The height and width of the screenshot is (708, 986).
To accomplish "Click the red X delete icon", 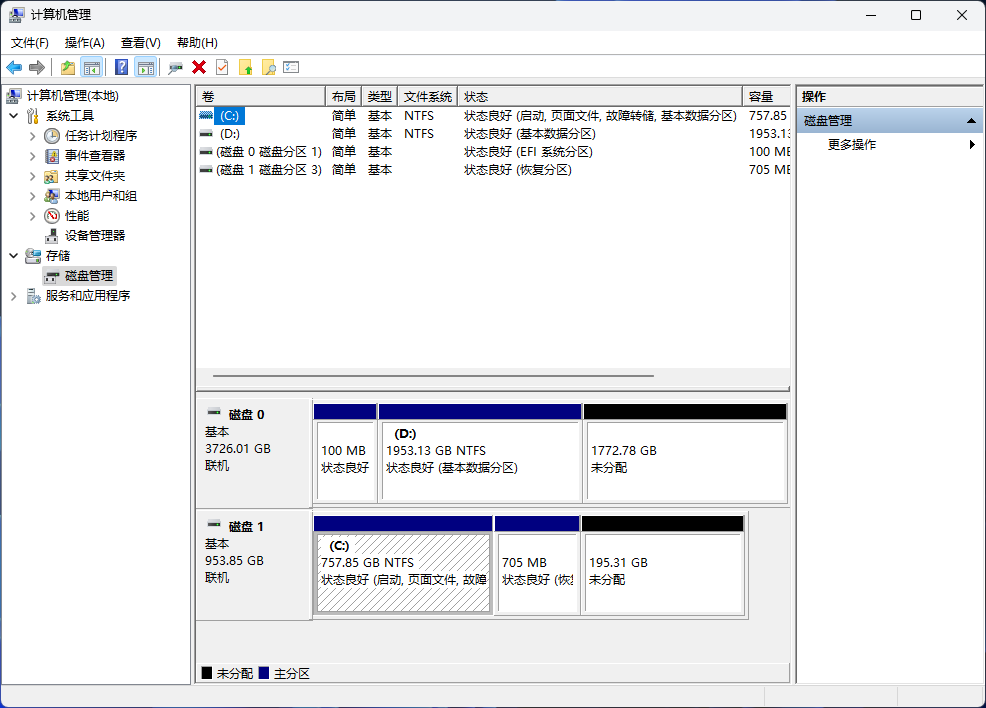I will tap(199, 67).
